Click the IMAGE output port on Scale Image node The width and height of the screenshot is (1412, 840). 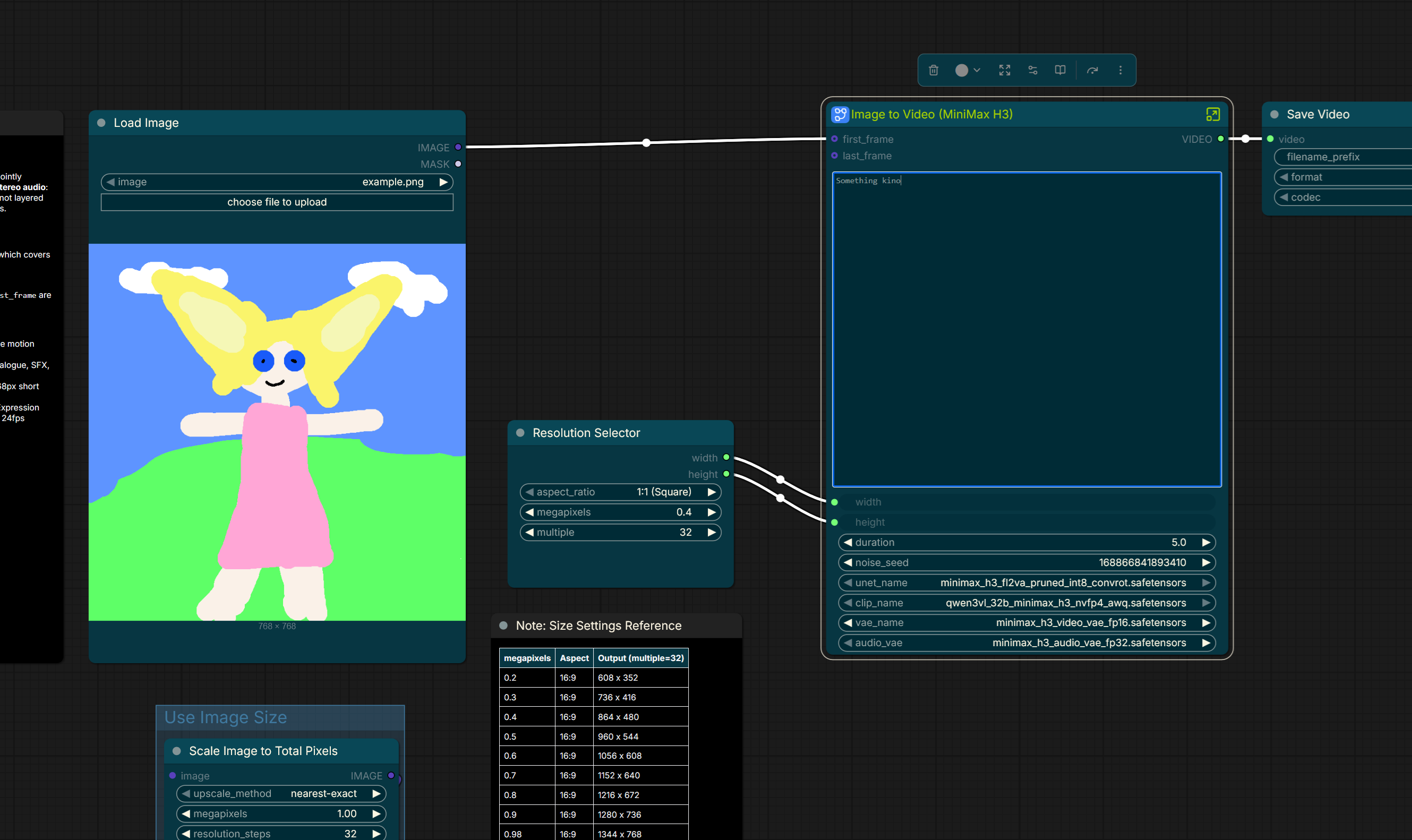pyautogui.click(x=391, y=775)
